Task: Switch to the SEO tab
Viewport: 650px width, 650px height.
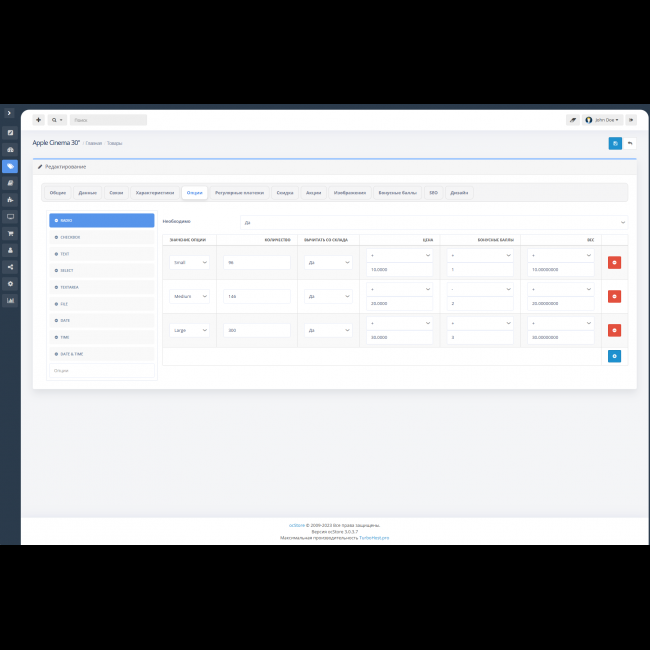Action: [x=433, y=192]
